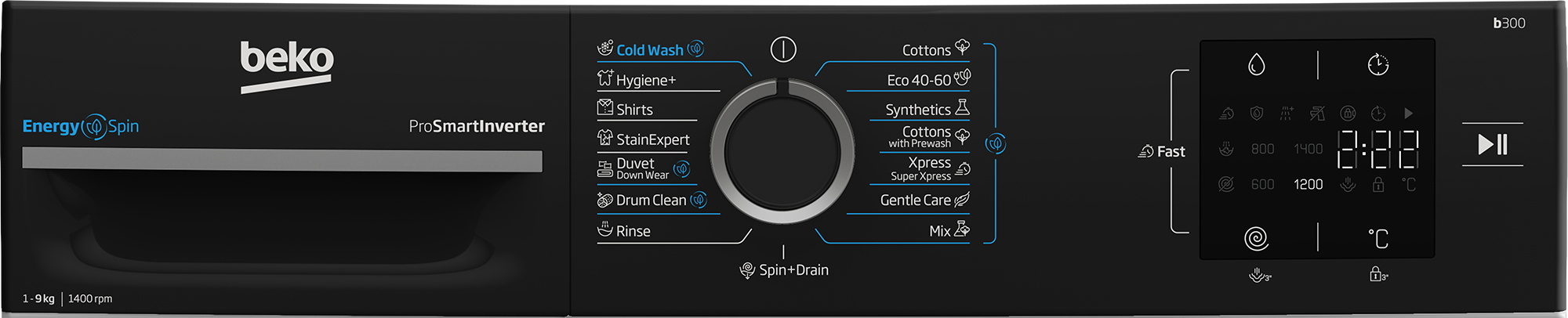Image resolution: width=1568 pixels, height=318 pixels.
Task: Tap the blue energy icon on right bracket
Action: (996, 143)
